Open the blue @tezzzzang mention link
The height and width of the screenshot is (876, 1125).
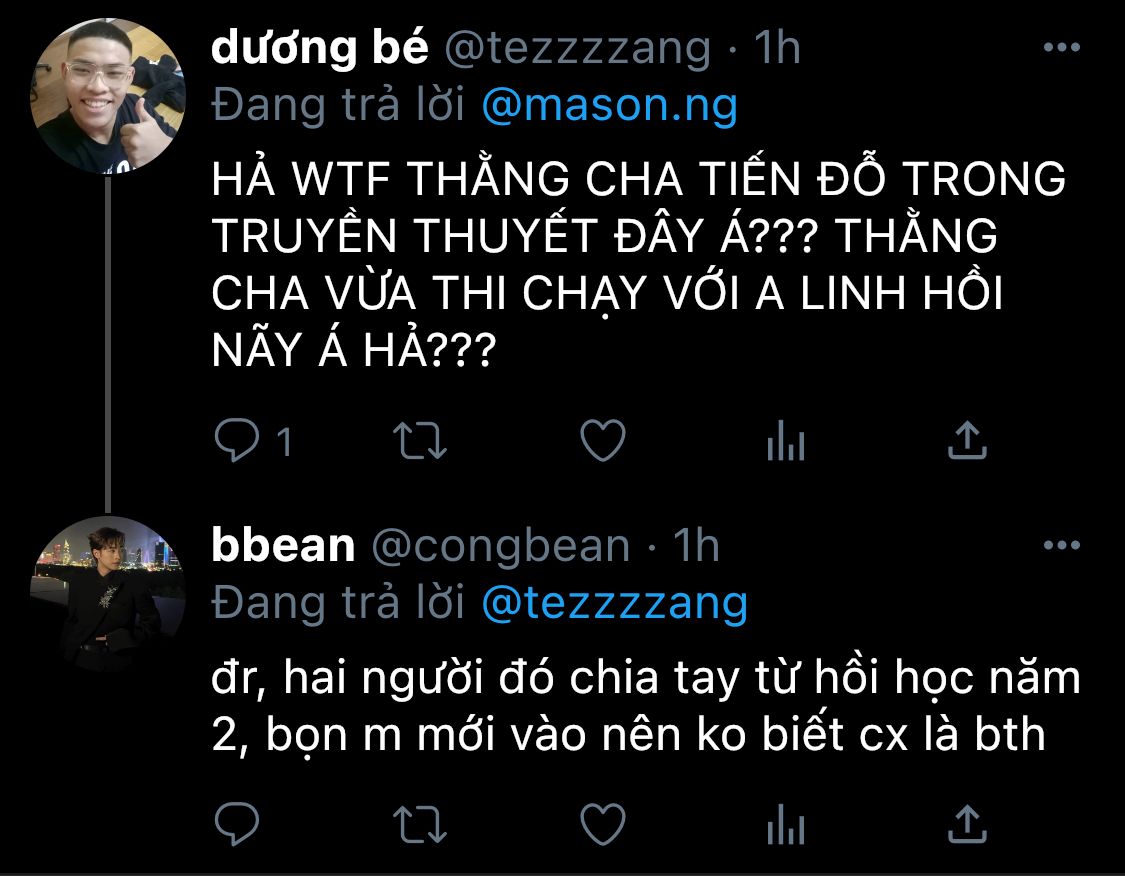coord(615,603)
